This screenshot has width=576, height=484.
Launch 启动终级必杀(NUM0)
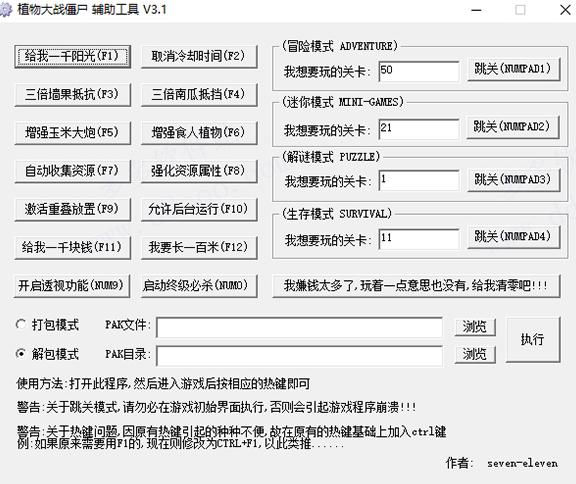pos(199,286)
